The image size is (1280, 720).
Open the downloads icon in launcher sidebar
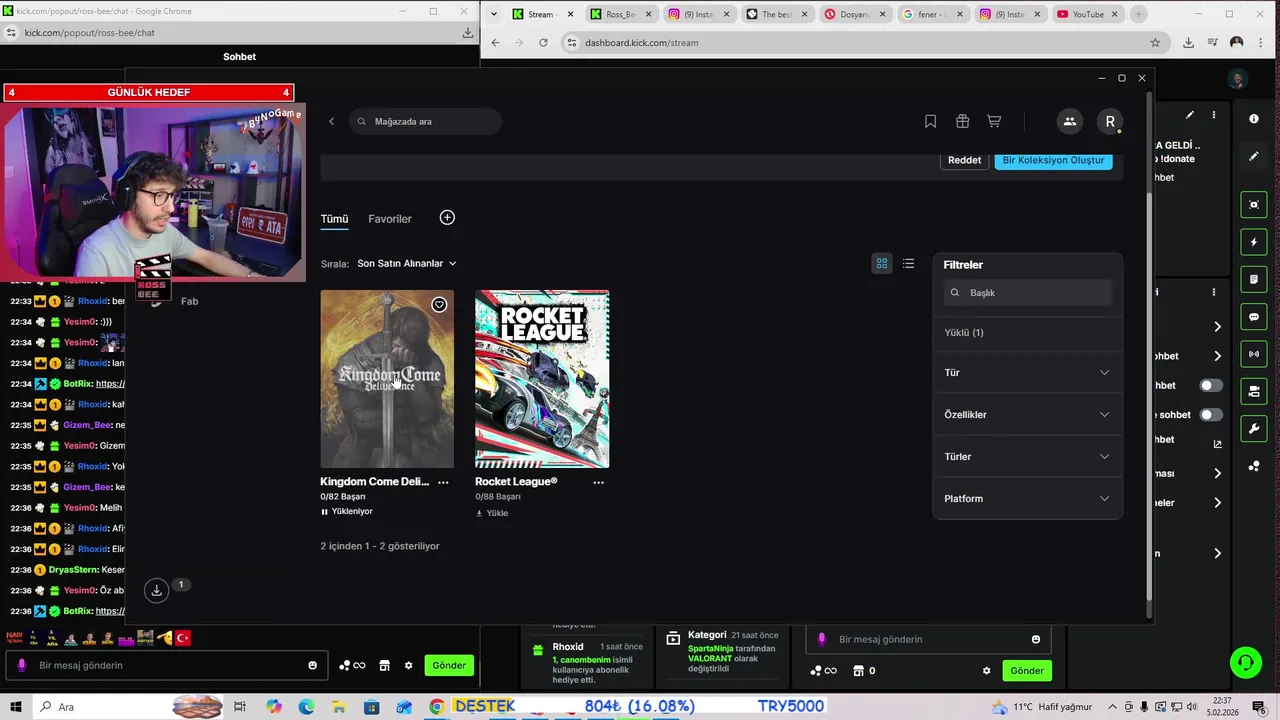pyautogui.click(x=156, y=590)
